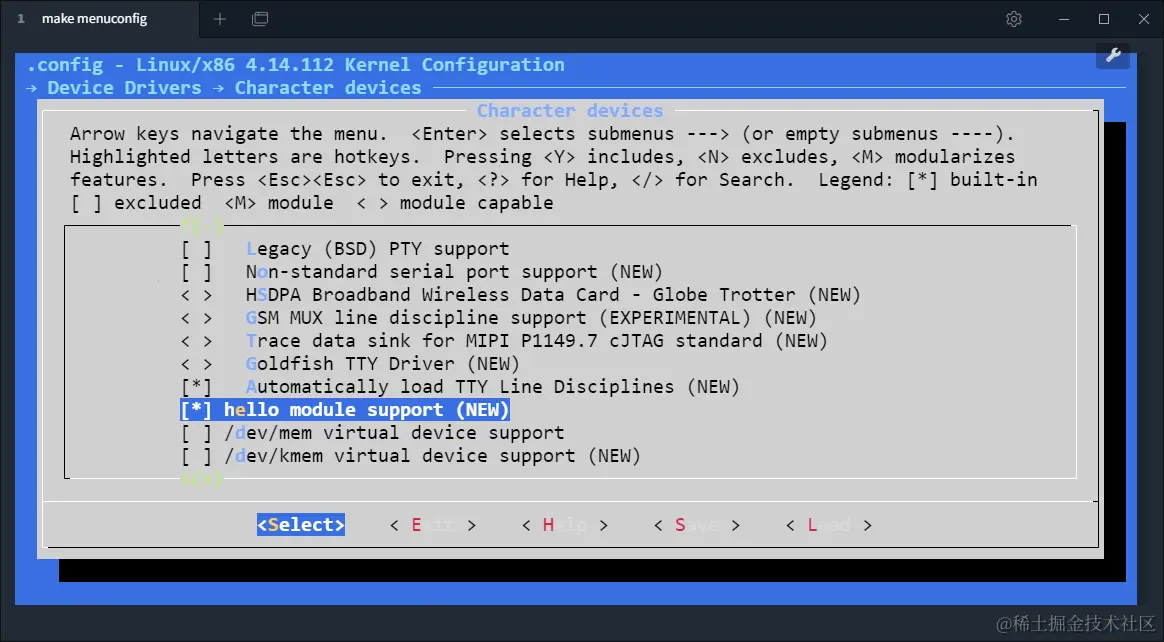Click the wrench tool icon
Viewport: 1164px width, 642px height.
point(1113,55)
